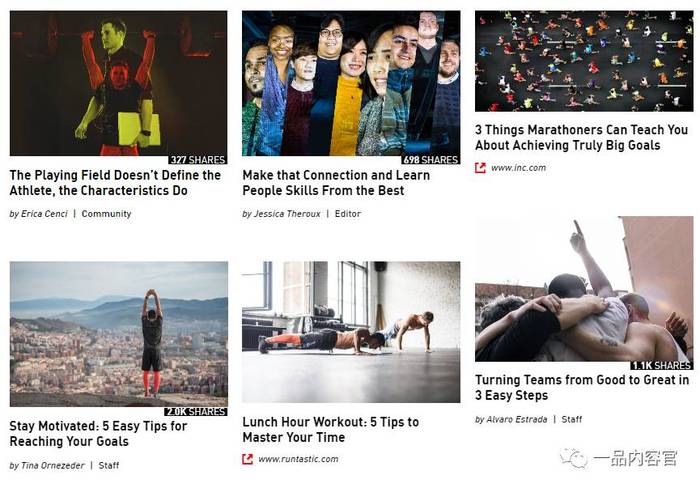The width and height of the screenshot is (700, 488).
Task: Visit author Jessica Theroux's profile
Action: tap(287, 214)
